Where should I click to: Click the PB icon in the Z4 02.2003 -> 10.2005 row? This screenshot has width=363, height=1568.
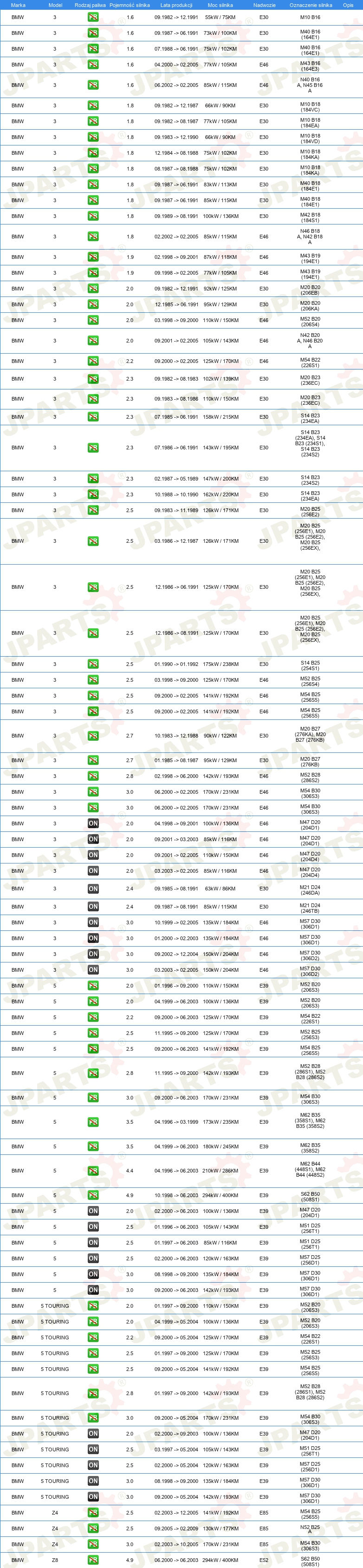point(93,1544)
